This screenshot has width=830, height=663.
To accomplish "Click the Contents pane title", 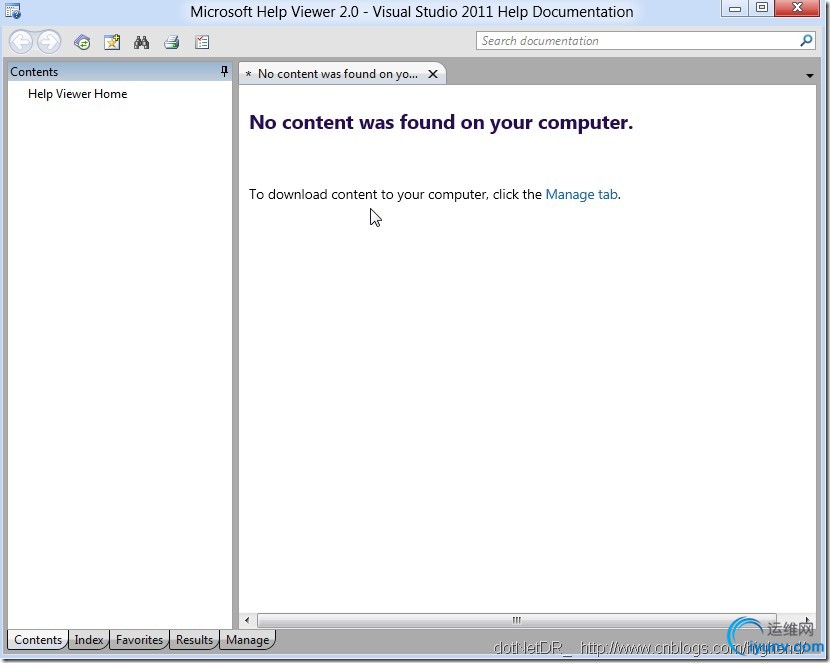I will pyautogui.click(x=34, y=72).
